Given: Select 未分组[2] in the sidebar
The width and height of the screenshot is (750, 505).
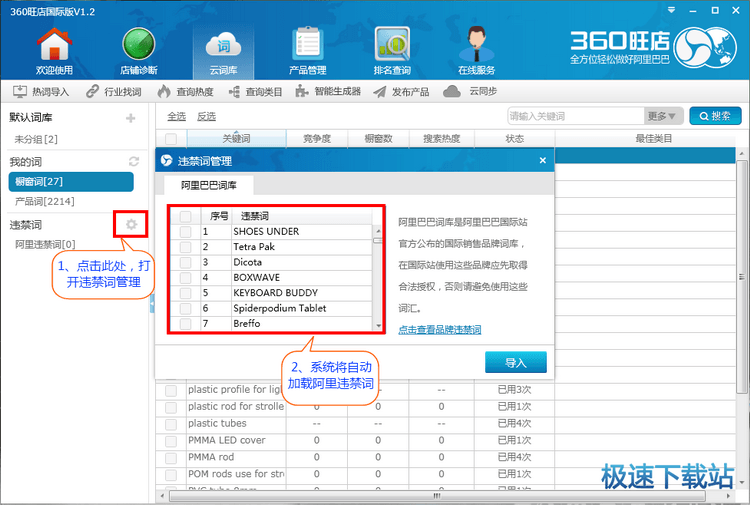Looking at the screenshot, I should pos(36,139).
